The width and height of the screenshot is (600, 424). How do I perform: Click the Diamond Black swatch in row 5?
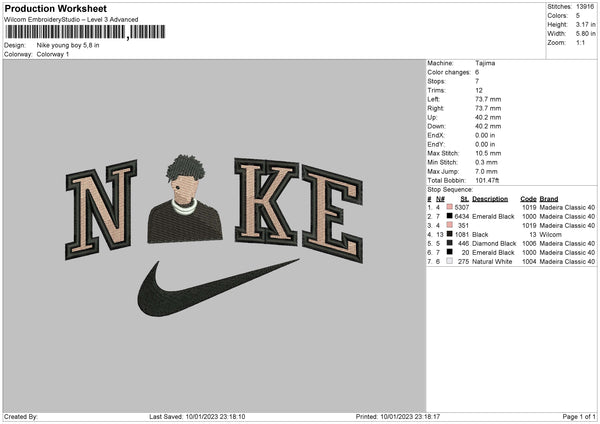coord(450,243)
